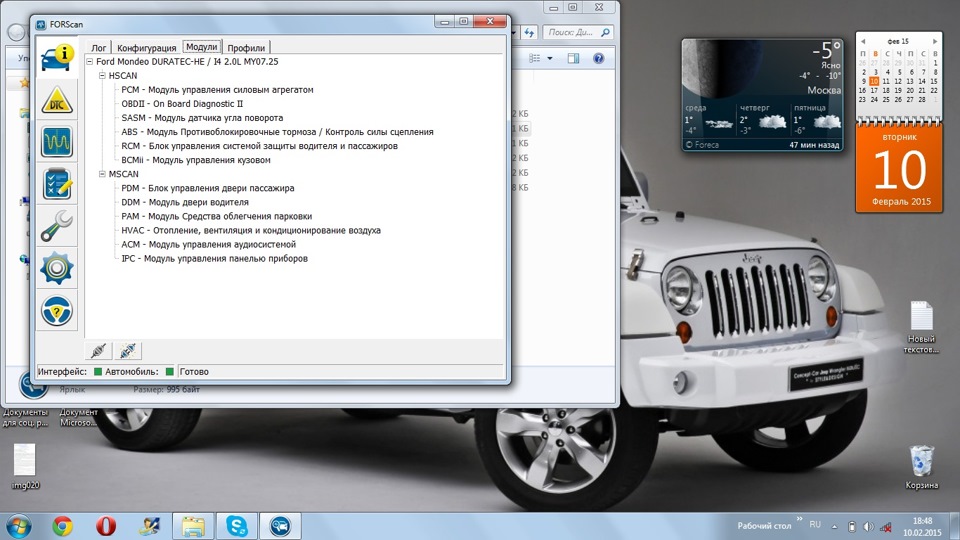Open Explorer help question mark icon

tap(599, 58)
